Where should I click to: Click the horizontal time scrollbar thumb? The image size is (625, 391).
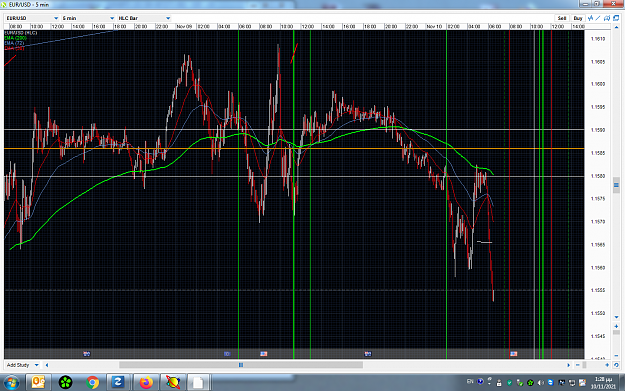pos(241,365)
